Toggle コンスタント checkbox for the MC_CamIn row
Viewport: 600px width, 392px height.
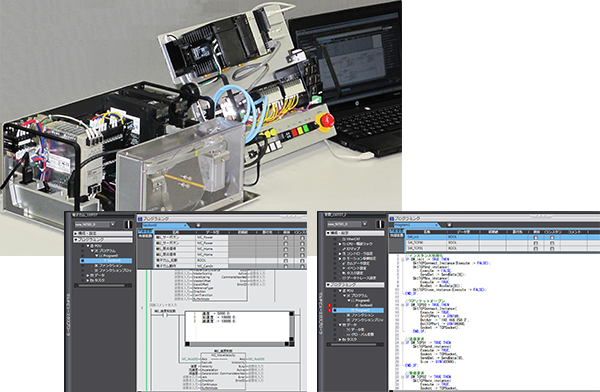point(302,266)
